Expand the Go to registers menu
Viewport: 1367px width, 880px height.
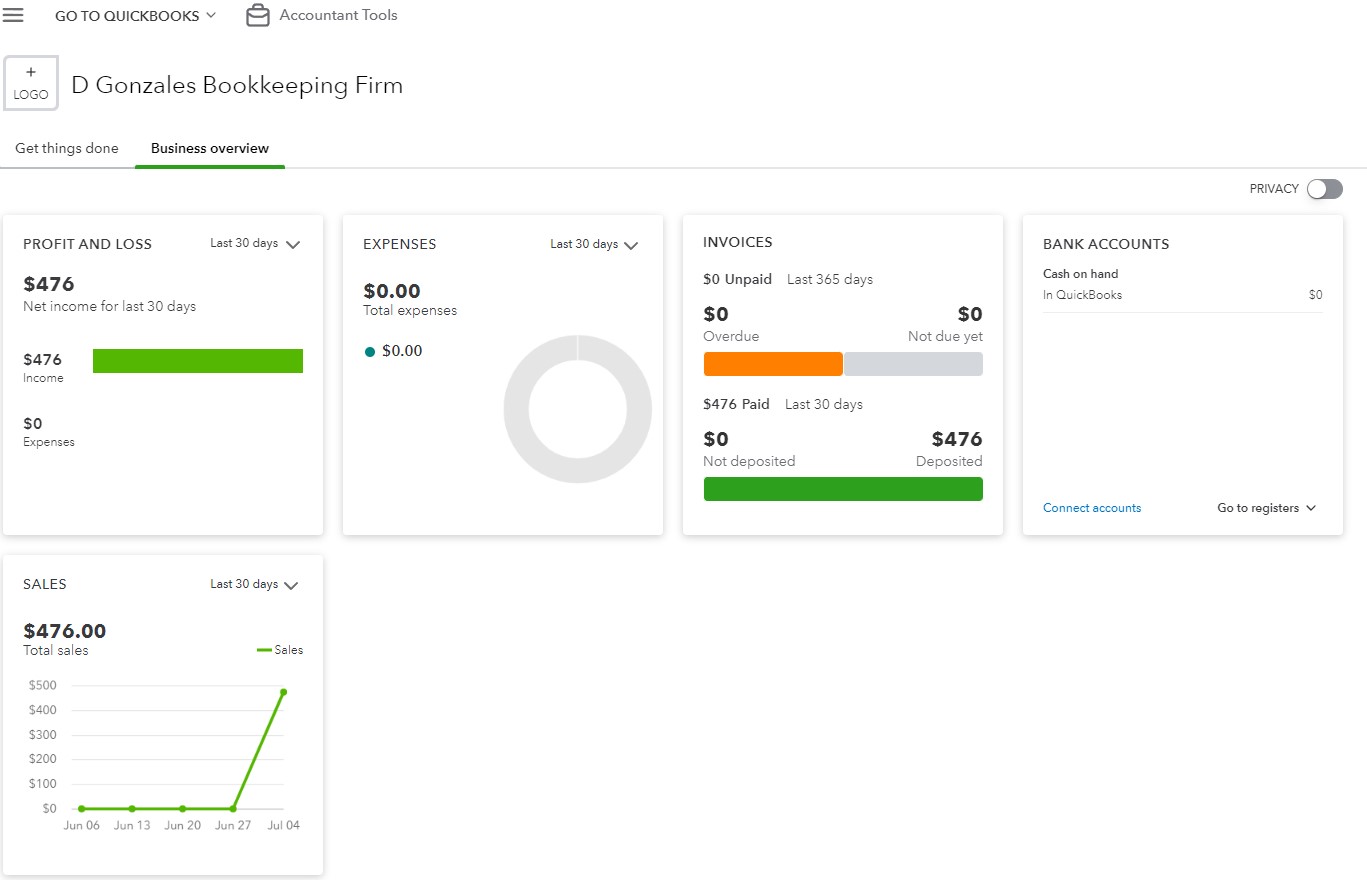point(1266,508)
